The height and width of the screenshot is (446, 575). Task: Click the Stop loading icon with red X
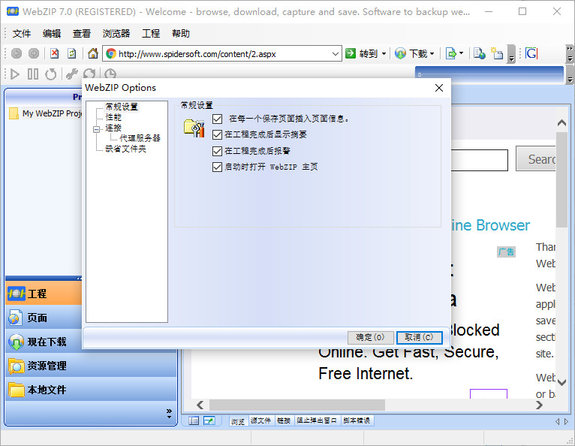coord(54,54)
